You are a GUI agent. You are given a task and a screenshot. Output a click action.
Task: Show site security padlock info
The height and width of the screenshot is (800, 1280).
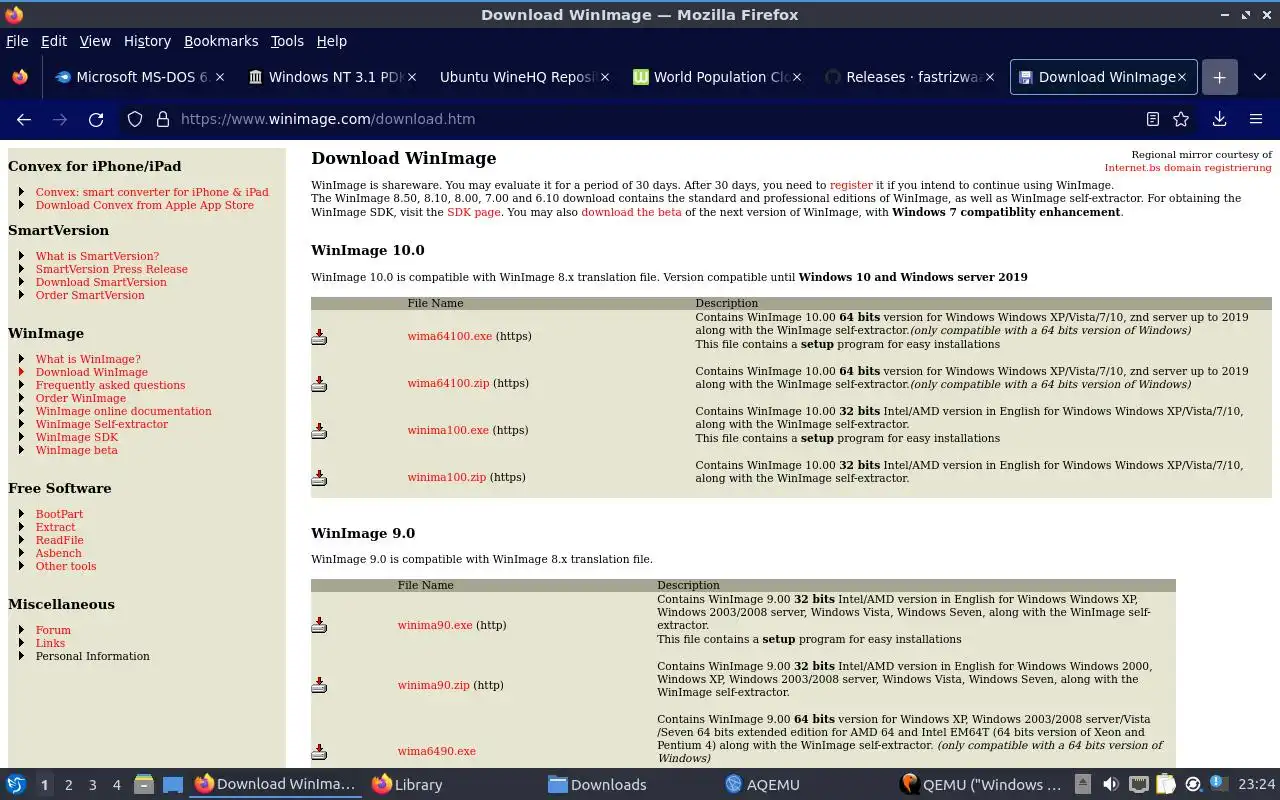click(163, 119)
